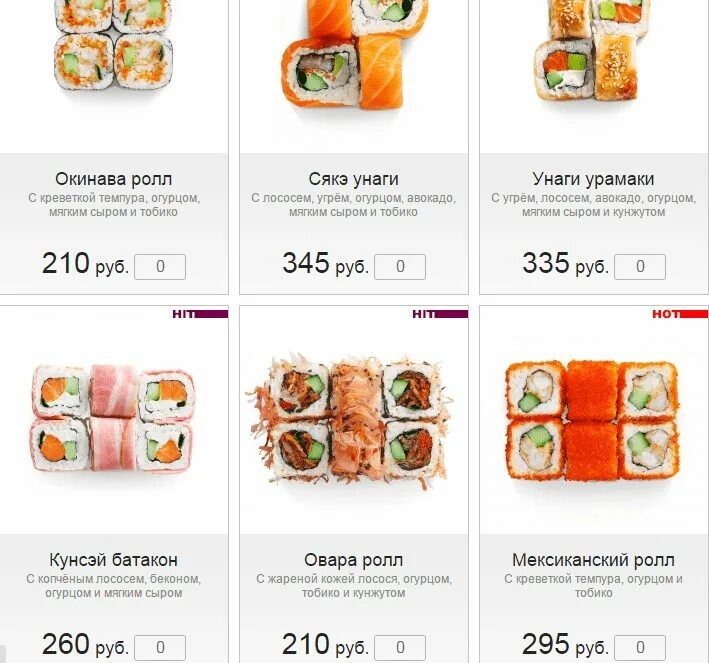Click the HIT badge on Овара ролл
The image size is (709, 663).
pyautogui.click(x=440, y=314)
